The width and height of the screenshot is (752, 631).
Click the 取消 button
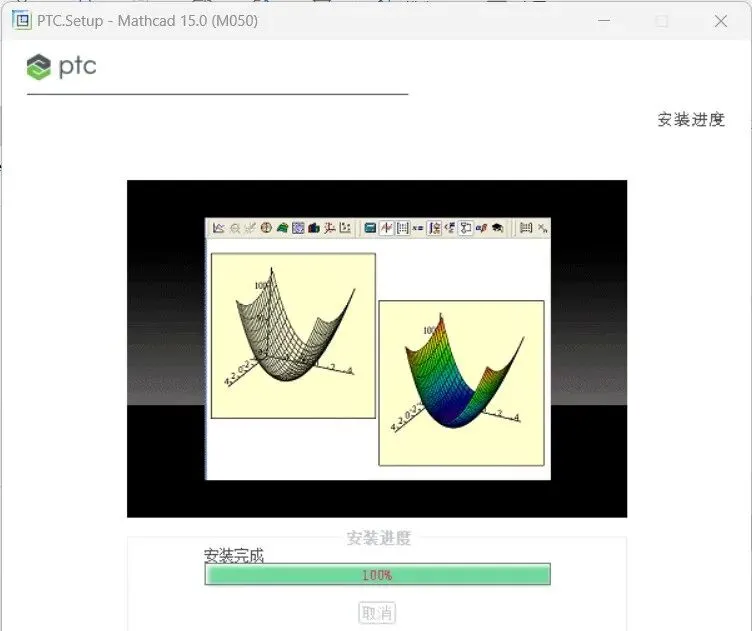tap(377, 613)
